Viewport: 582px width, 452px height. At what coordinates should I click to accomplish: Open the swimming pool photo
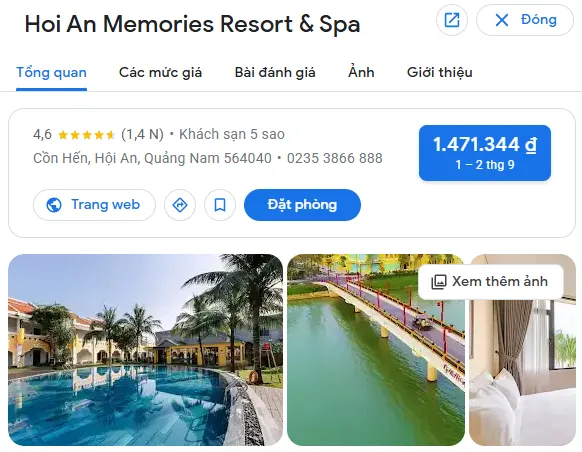(146, 350)
